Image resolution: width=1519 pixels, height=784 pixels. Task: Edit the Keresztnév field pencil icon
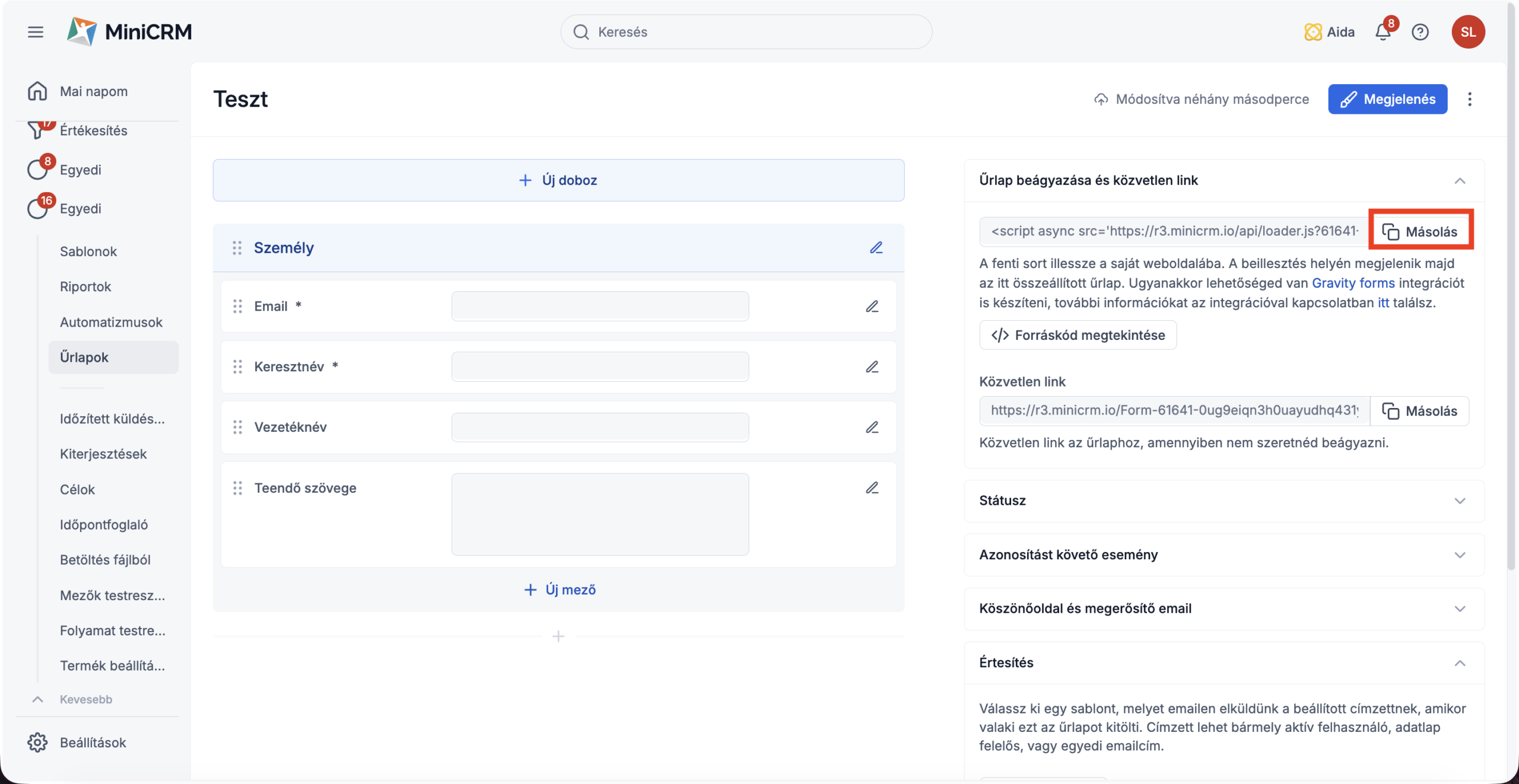[x=872, y=367]
